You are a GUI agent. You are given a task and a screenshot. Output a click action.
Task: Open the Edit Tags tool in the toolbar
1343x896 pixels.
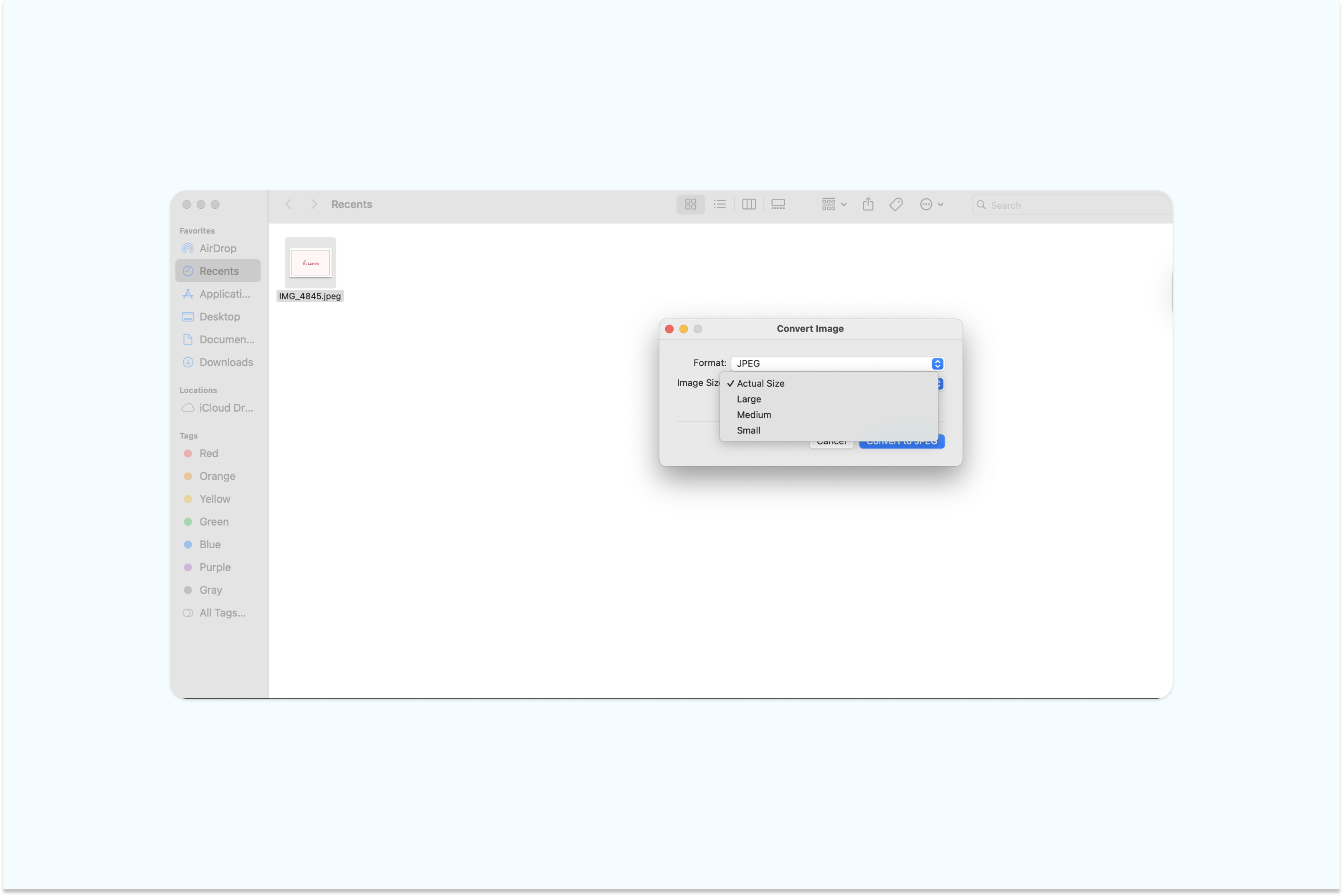point(895,204)
